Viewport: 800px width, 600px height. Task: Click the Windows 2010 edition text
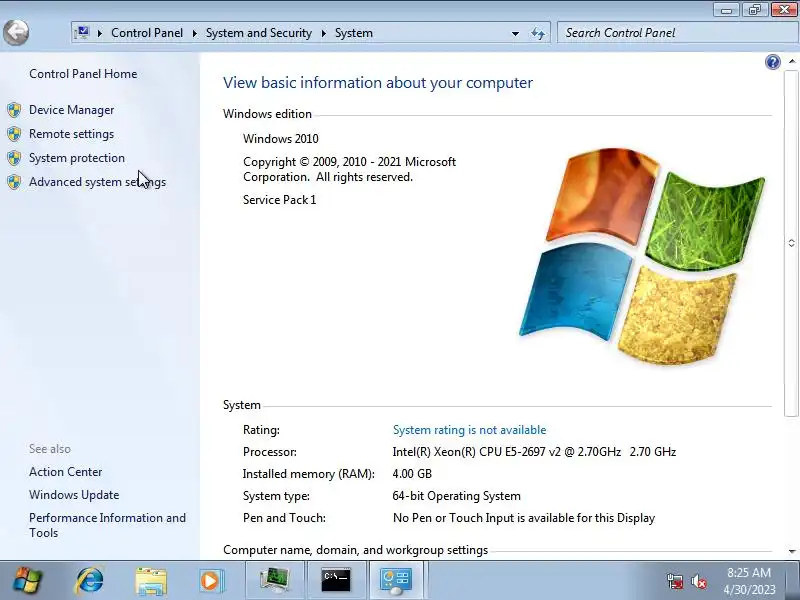(x=281, y=138)
